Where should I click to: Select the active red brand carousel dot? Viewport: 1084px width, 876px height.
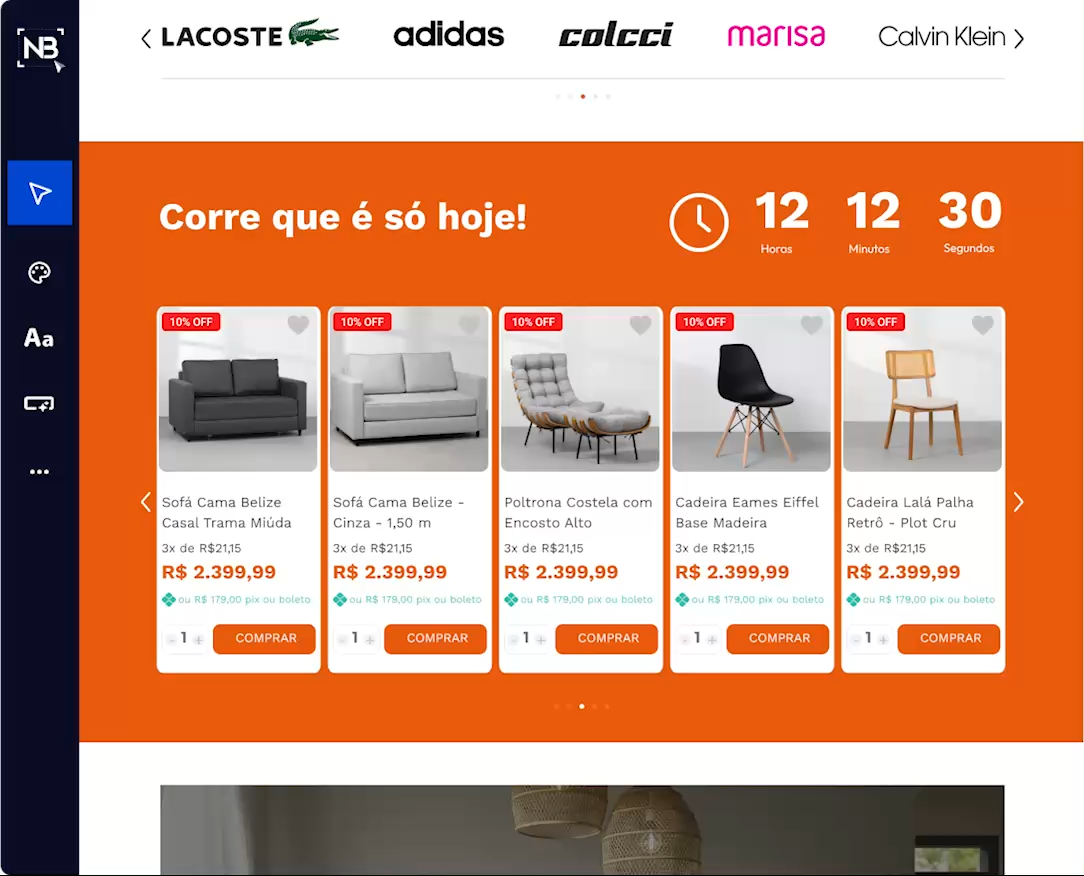pyautogui.click(x=583, y=97)
